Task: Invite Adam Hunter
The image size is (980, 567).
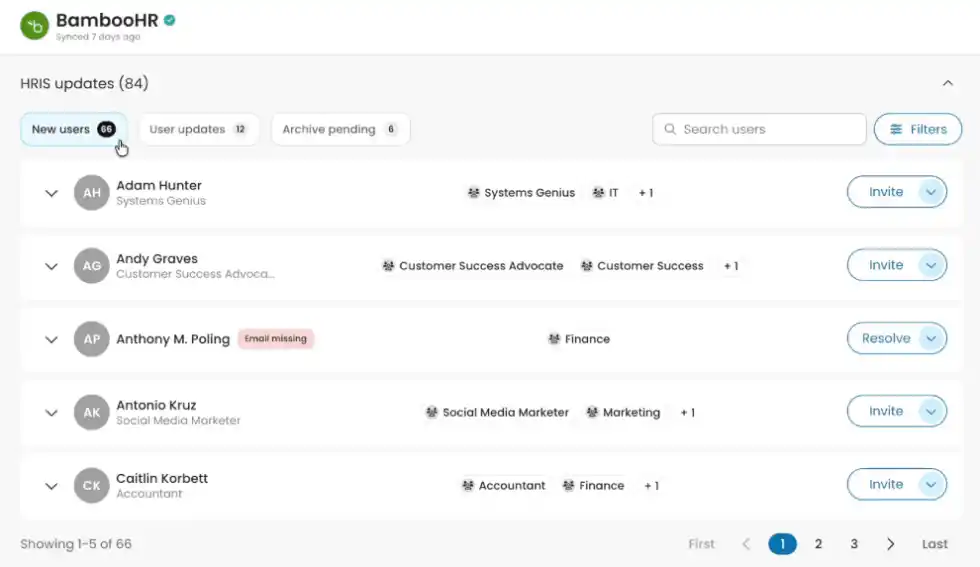Action: (x=886, y=192)
